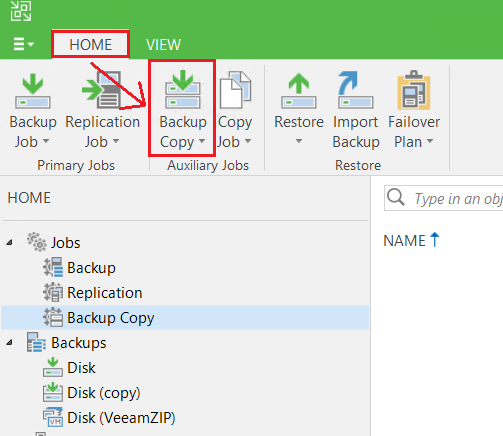Click the Backup Copy tree node icon
Image resolution: width=503 pixels, height=436 pixels.
click(x=53, y=317)
